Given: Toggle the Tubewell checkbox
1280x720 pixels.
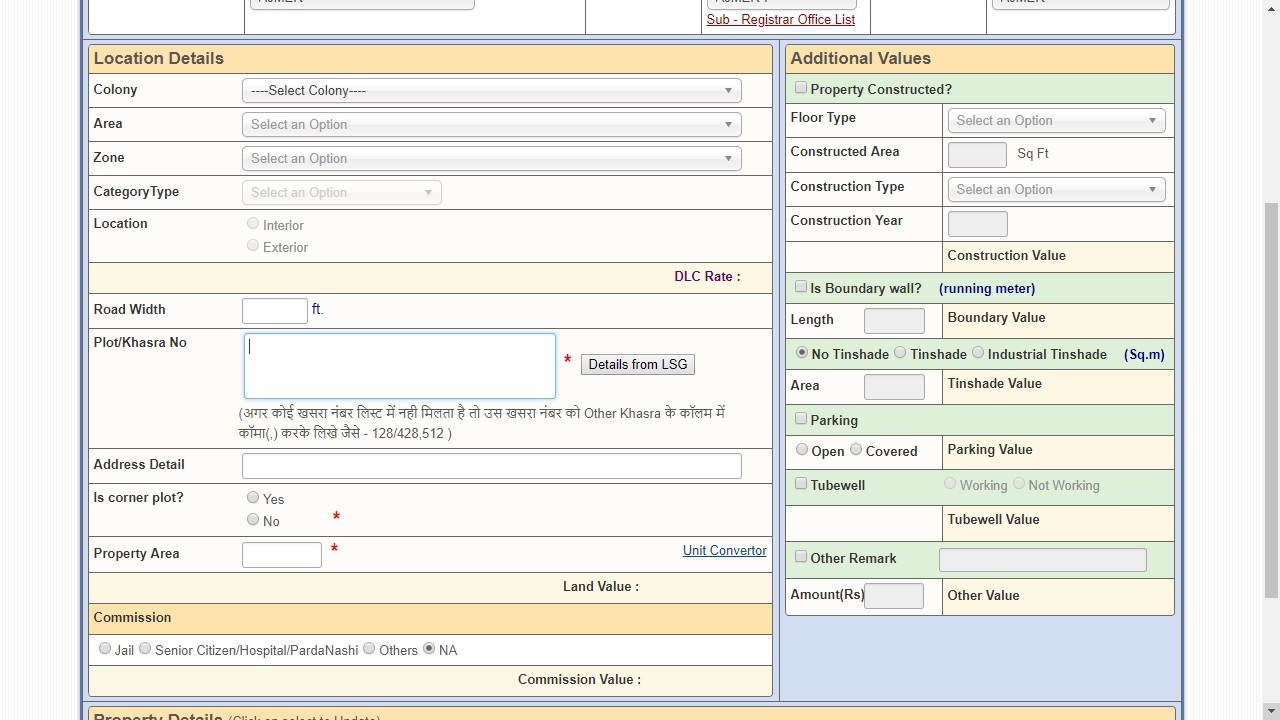Looking at the screenshot, I should (x=801, y=484).
